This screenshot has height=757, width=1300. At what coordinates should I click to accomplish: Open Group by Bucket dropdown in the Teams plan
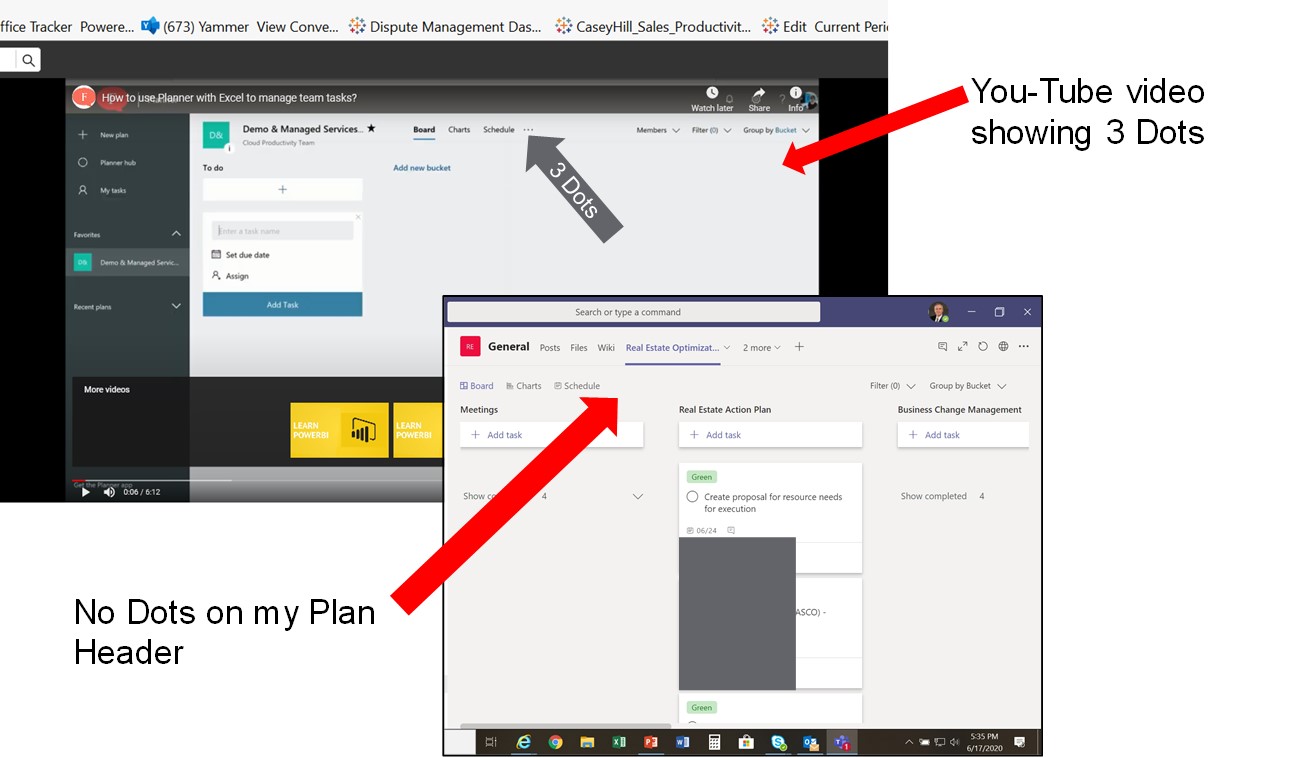point(968,386)
